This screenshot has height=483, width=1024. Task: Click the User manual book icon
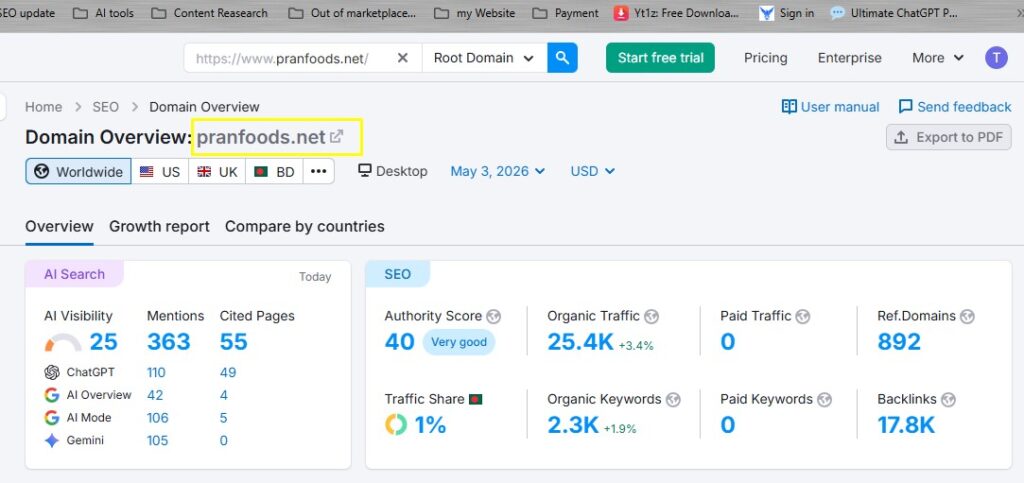(x=789, y=106)
